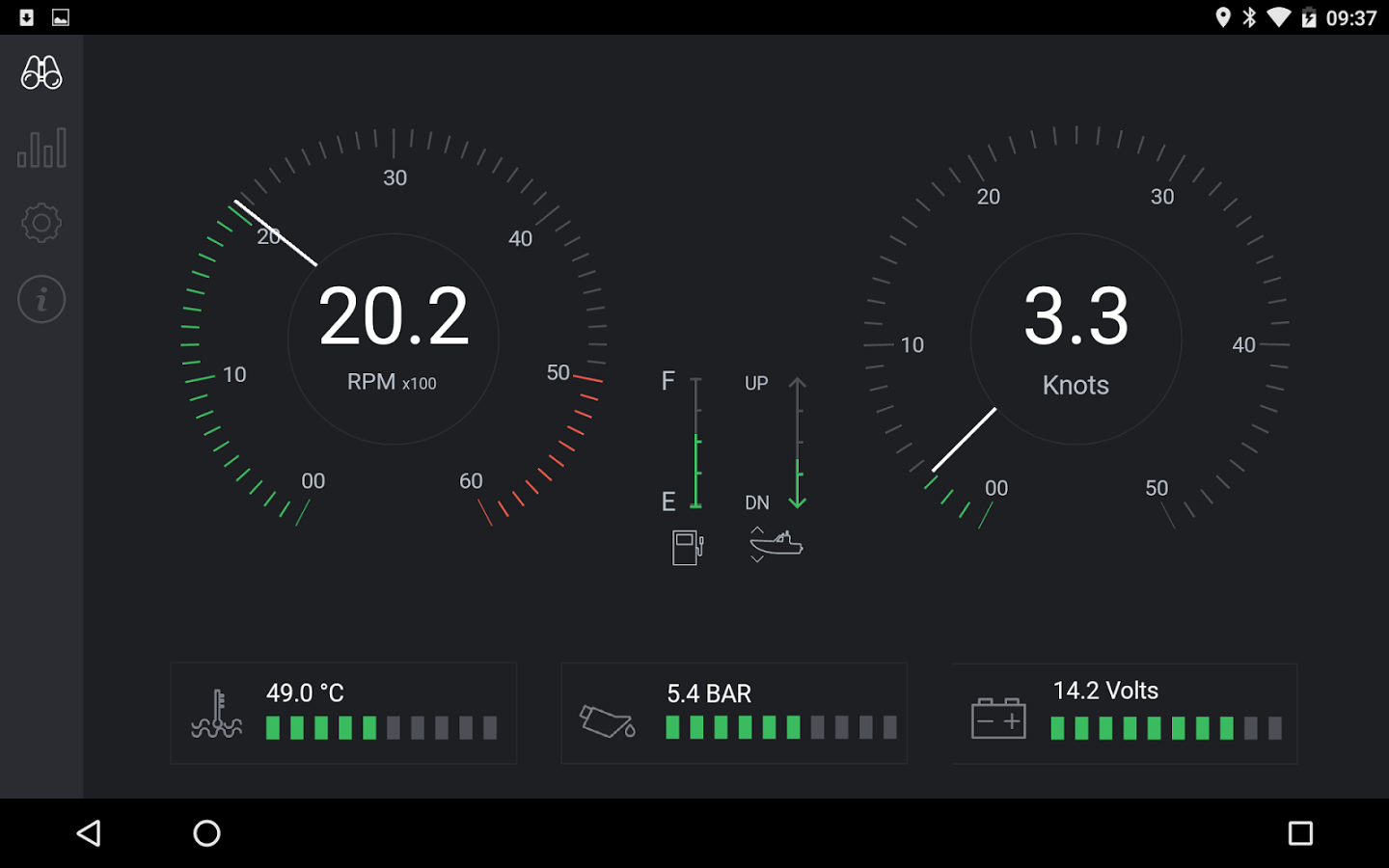
Task: Tap the Android recent apps square
Action: (1300, 833)
